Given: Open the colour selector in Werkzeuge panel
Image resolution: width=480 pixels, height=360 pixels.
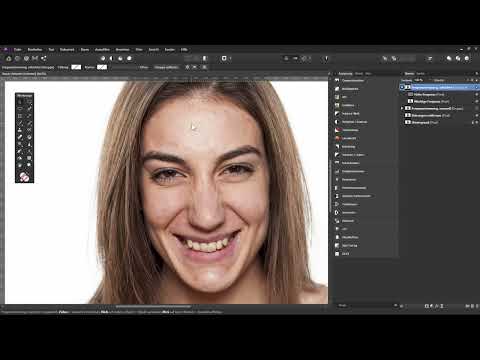Looking at the screenshot, I should tap(24, 177).
